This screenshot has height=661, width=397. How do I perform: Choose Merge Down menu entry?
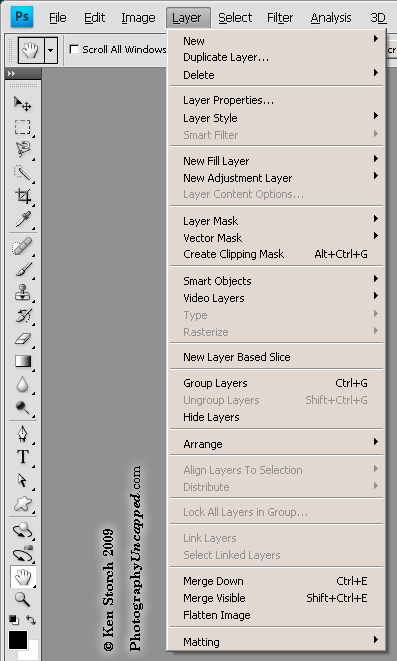click(276, 581)
